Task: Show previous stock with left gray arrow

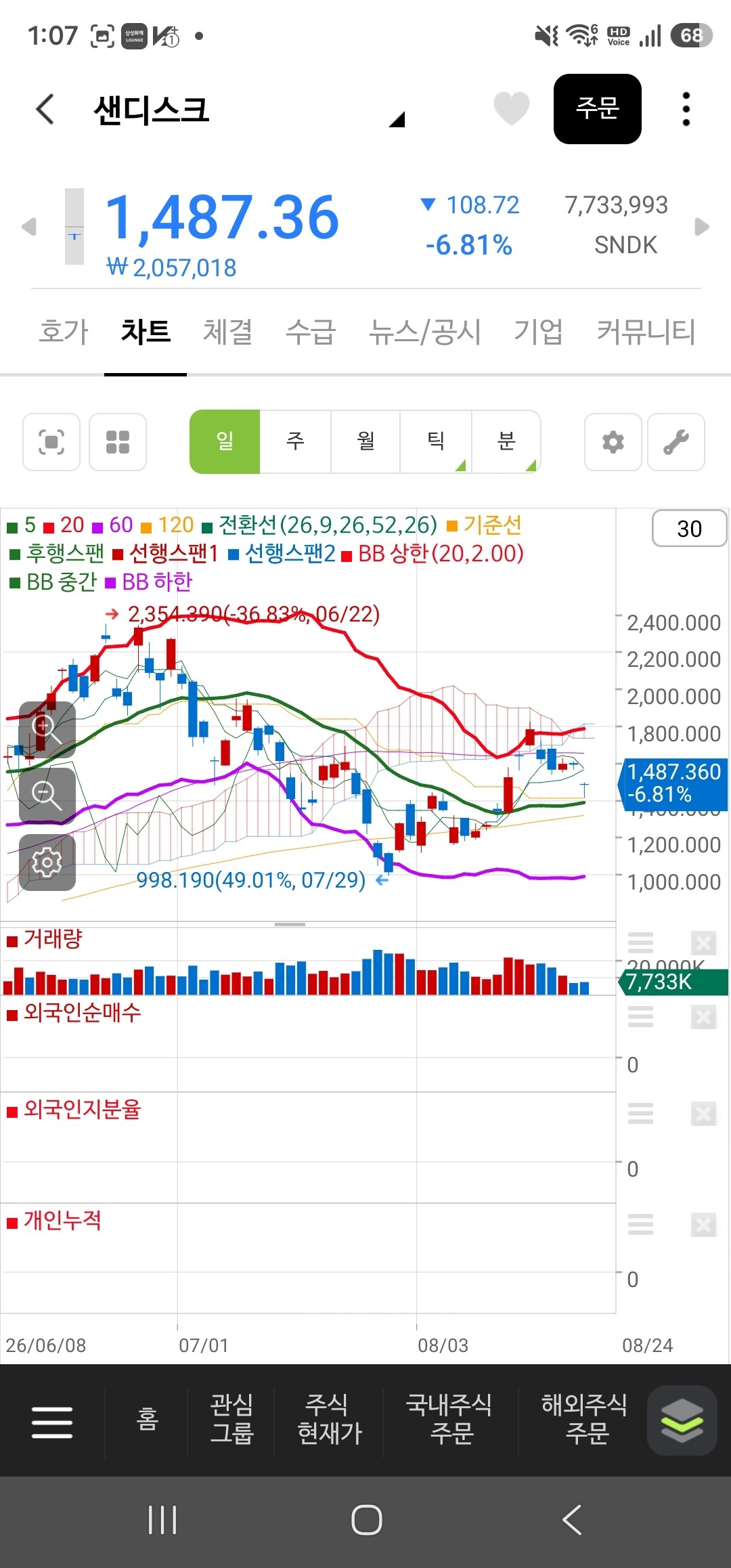Action: pyautogui.click(x=28, y=226)
